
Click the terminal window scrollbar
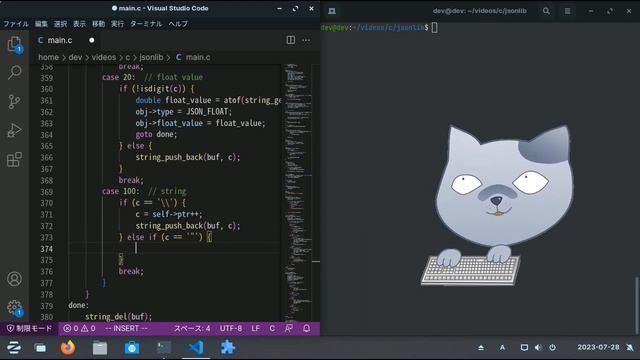pyautogui.click(x=636, y=304)
